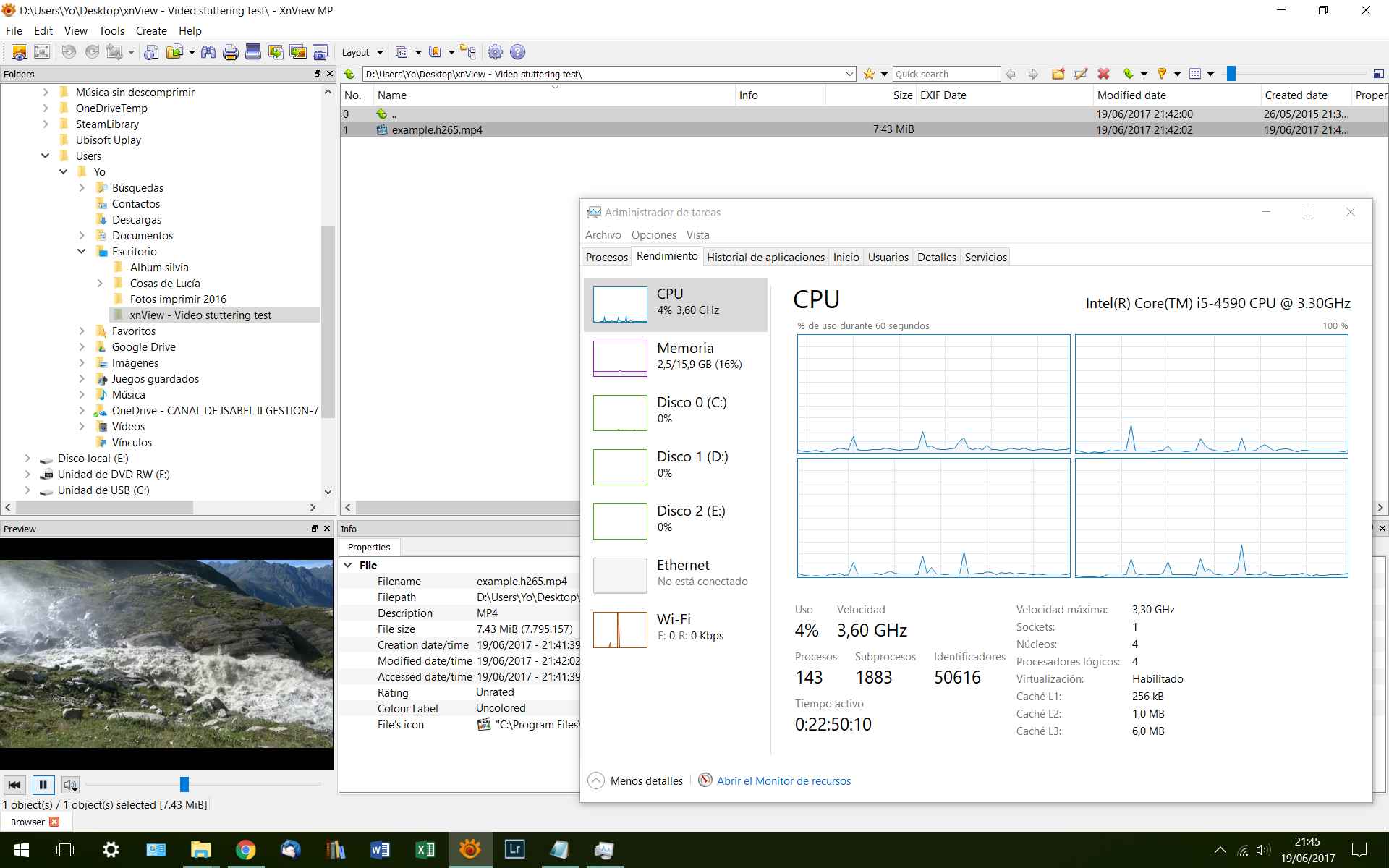Click the thumbnail size slider handle
1389x868 pixels.
click(1231, 74)
